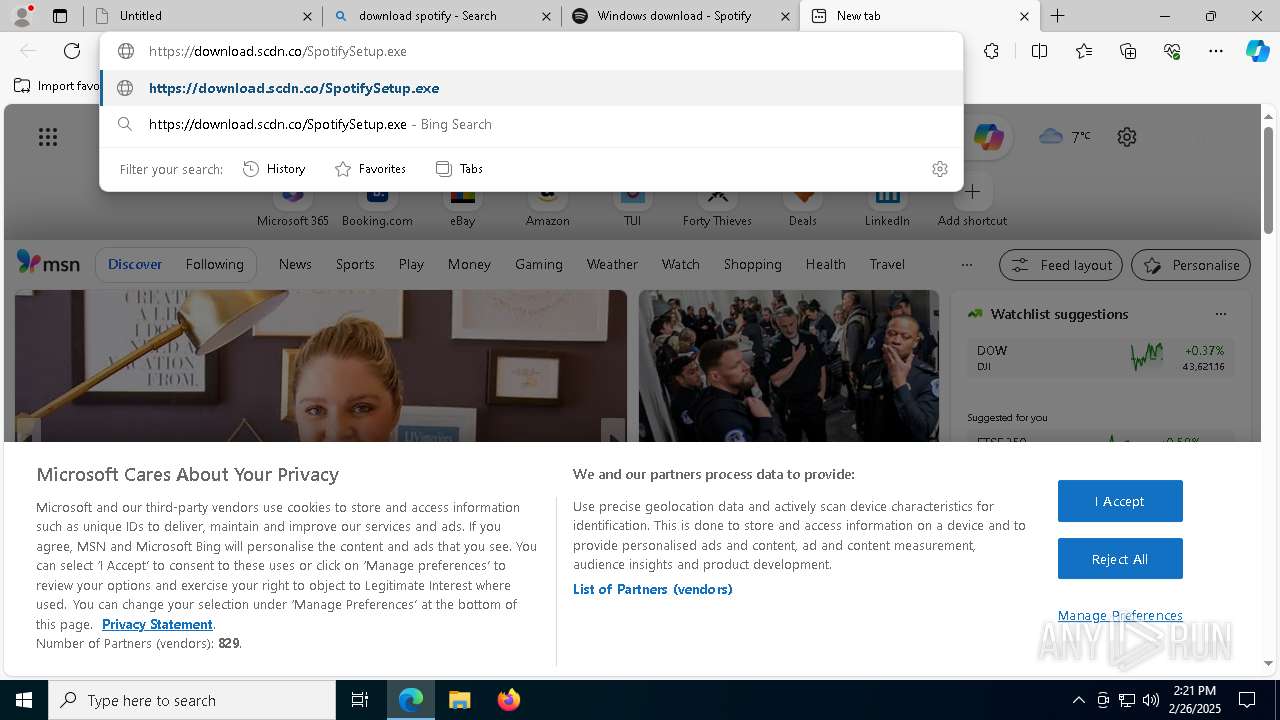Launch Firefox from the taskbar
The height and width of the screenshot is (720, 1280).
[x=508, y=700]
